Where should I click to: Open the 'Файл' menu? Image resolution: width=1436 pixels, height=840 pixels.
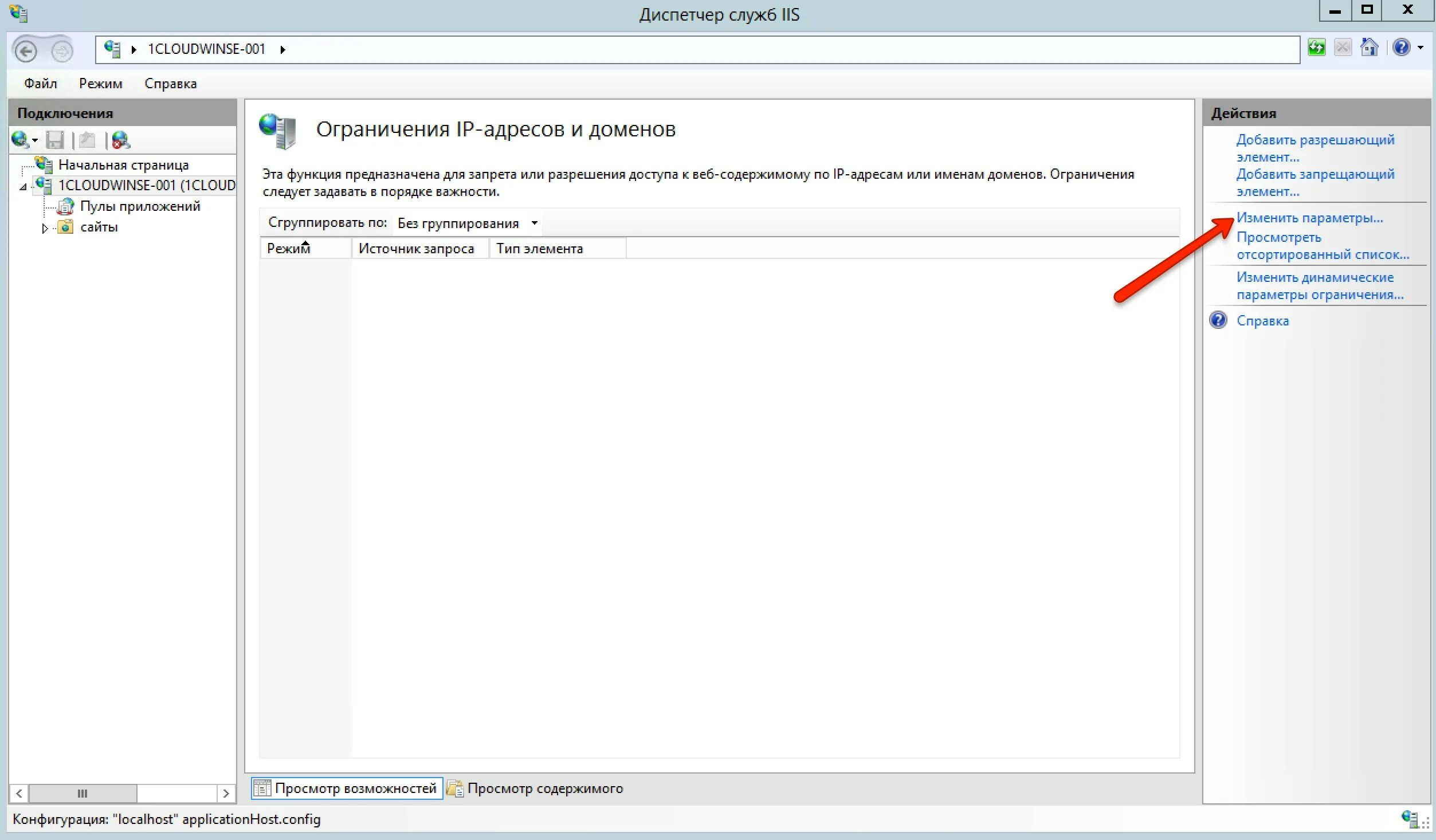pos(40,84)
